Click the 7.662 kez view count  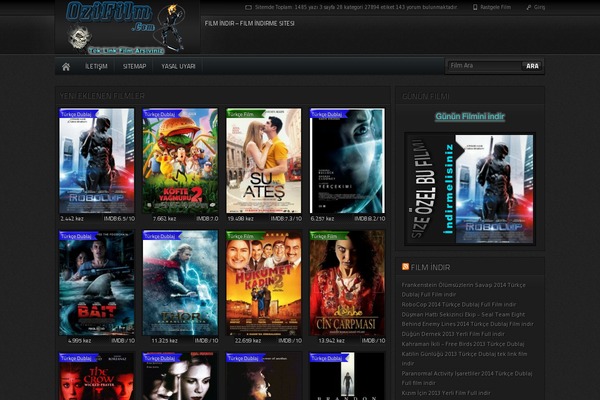point(165,219)
